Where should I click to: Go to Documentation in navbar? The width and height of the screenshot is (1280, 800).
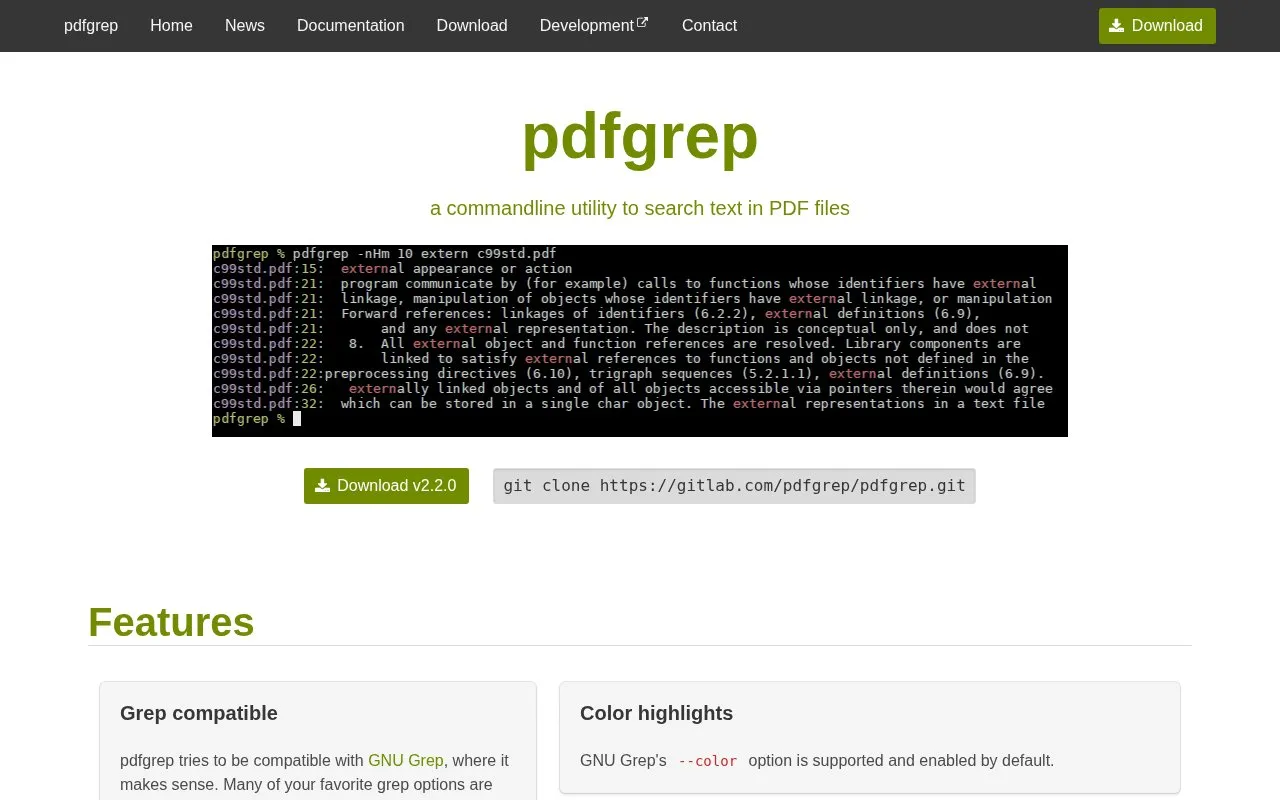(x=351, y=25)
